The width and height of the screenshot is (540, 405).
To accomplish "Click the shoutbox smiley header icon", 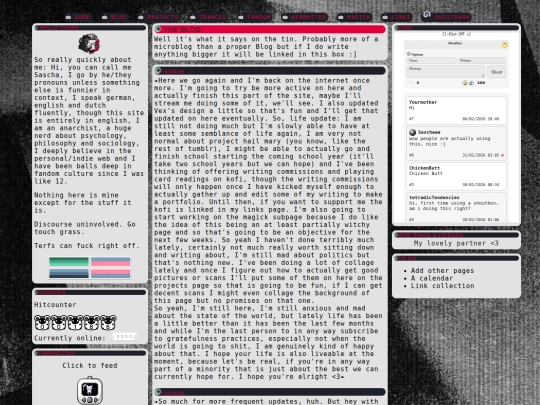I will pos(504,45).
